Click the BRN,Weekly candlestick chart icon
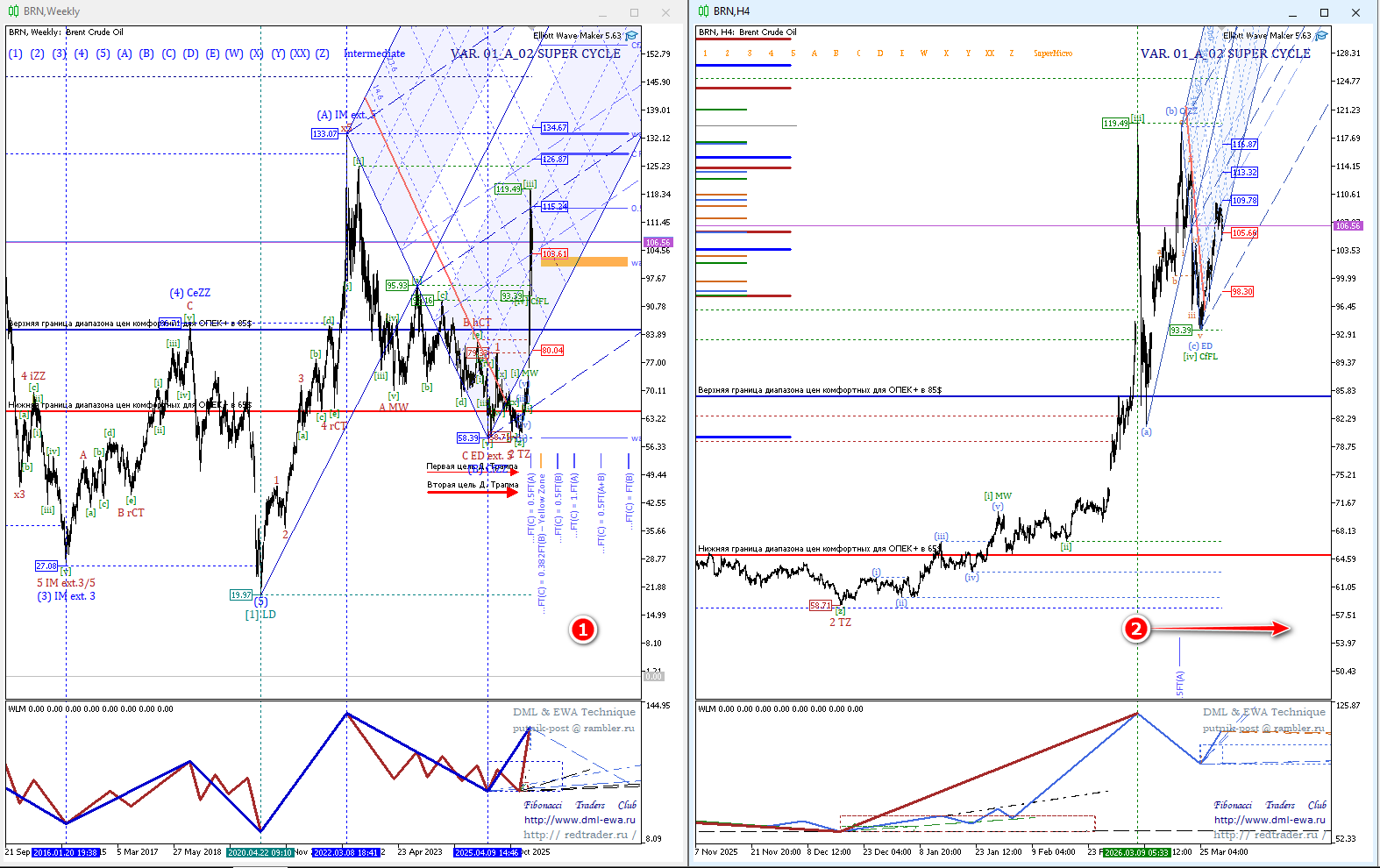1380x868 pixels. (14, 11)
